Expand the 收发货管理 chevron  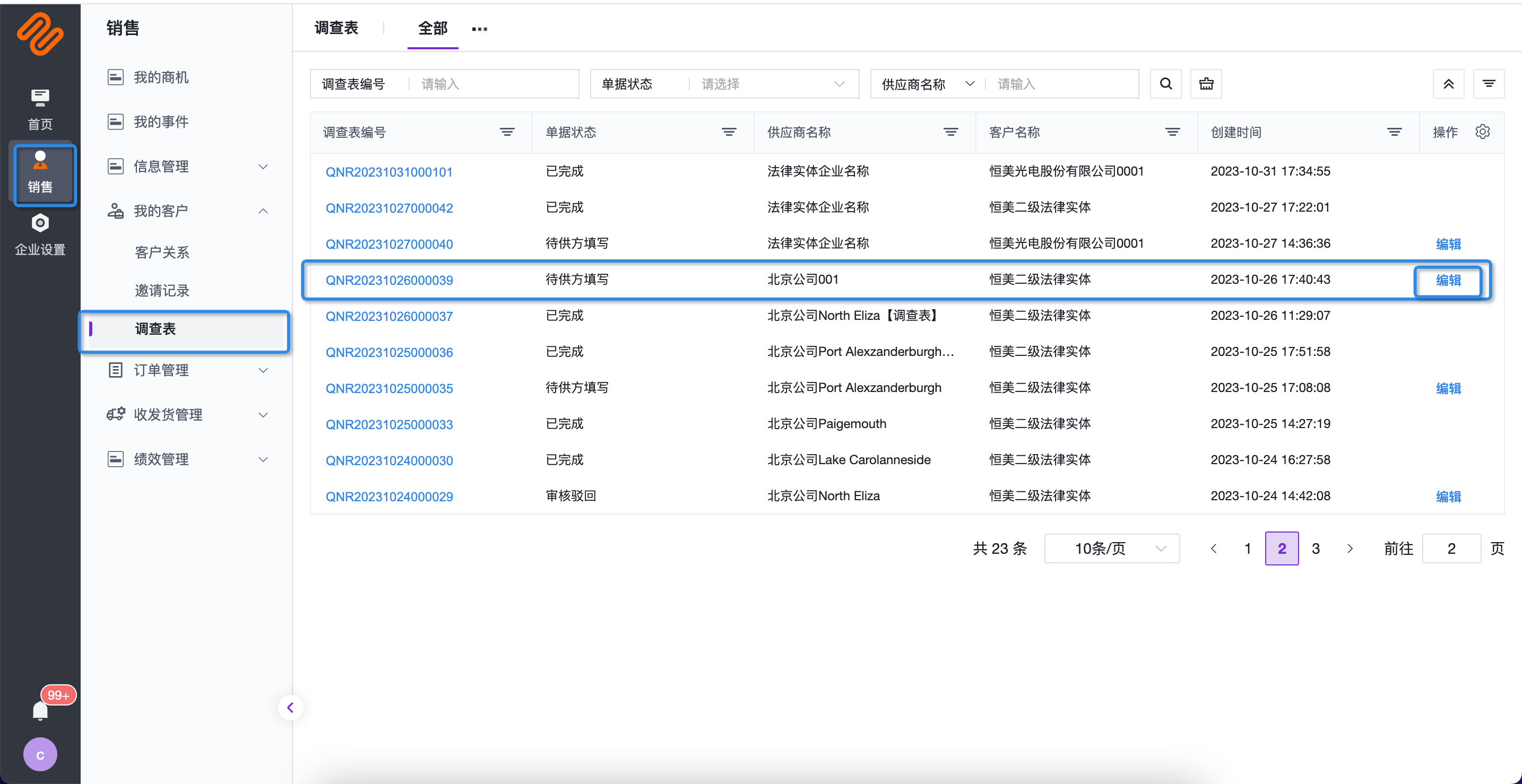pos(264,414)
